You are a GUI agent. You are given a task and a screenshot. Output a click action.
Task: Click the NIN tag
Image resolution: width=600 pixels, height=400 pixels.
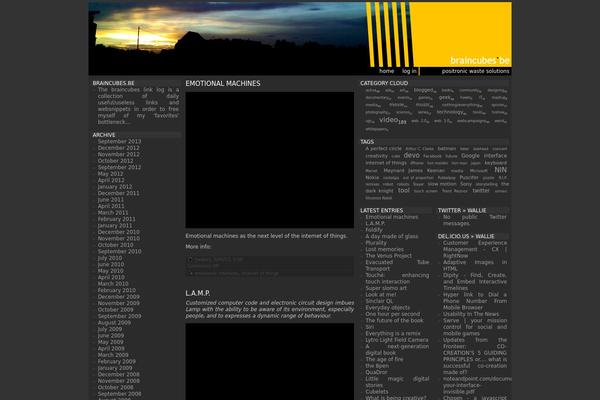[501, 170]
